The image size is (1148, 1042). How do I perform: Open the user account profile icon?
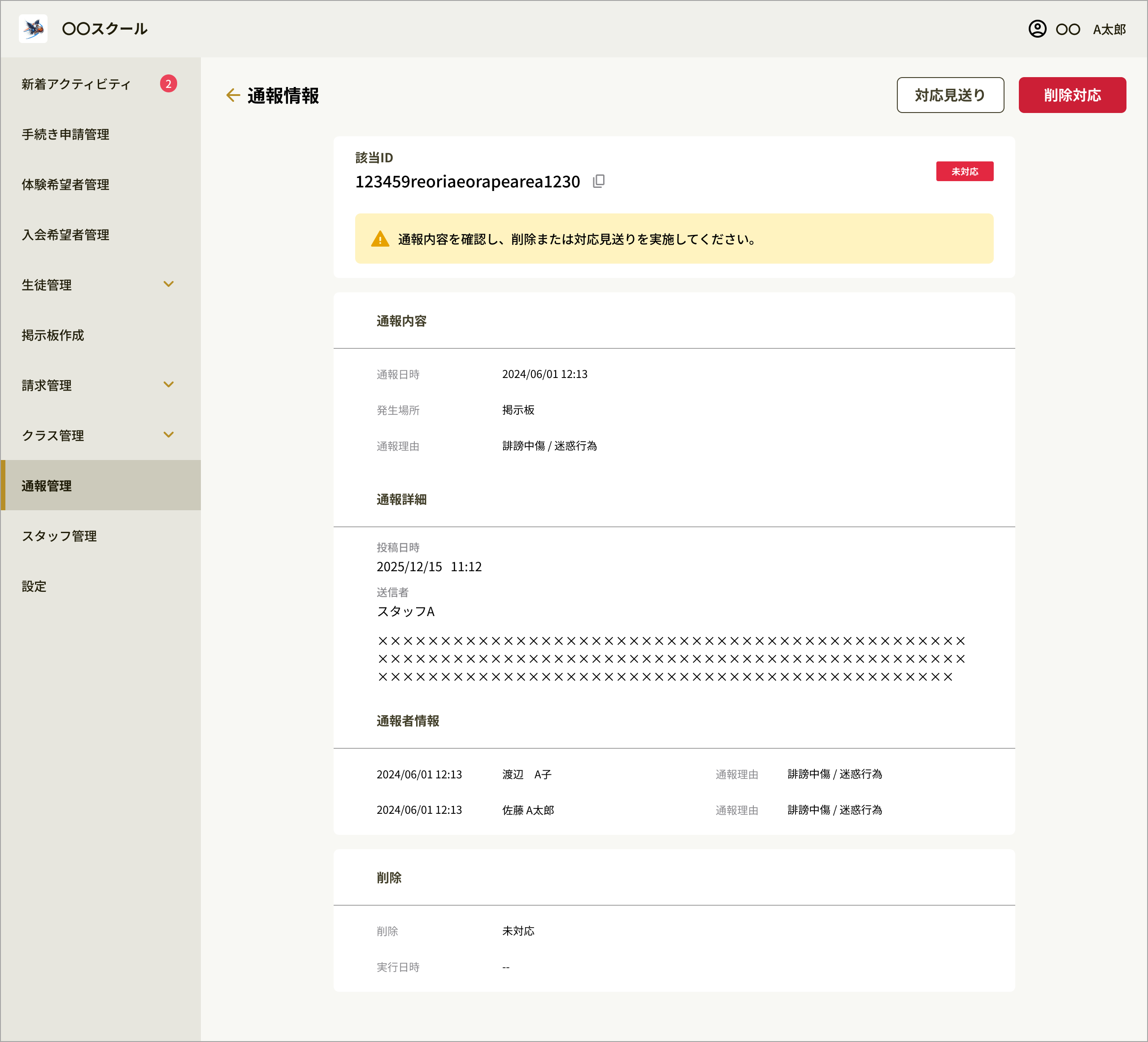click(x=1037, y=29)
